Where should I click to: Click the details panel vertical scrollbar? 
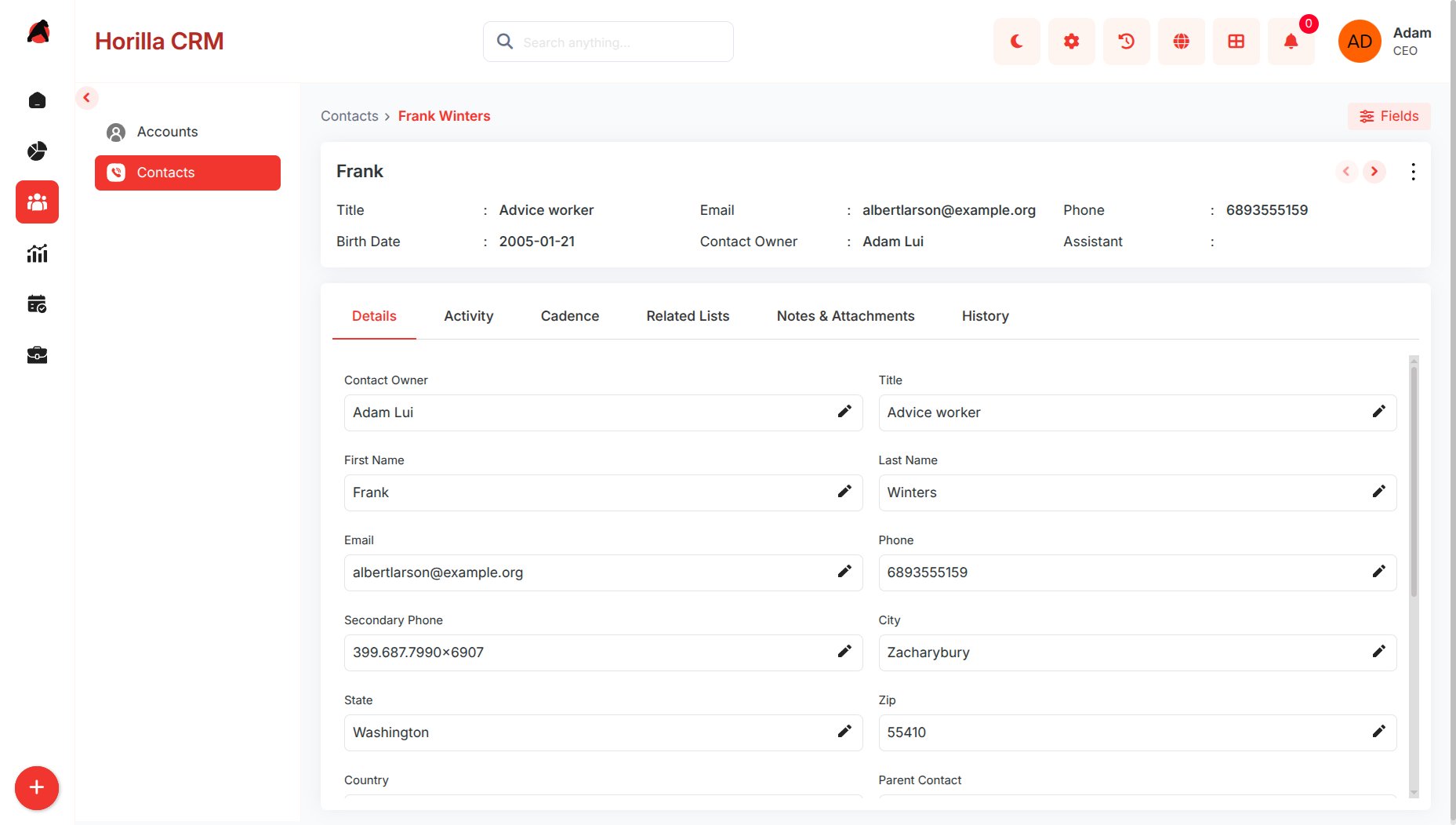pyautogui.click(x=1414, y=482)
